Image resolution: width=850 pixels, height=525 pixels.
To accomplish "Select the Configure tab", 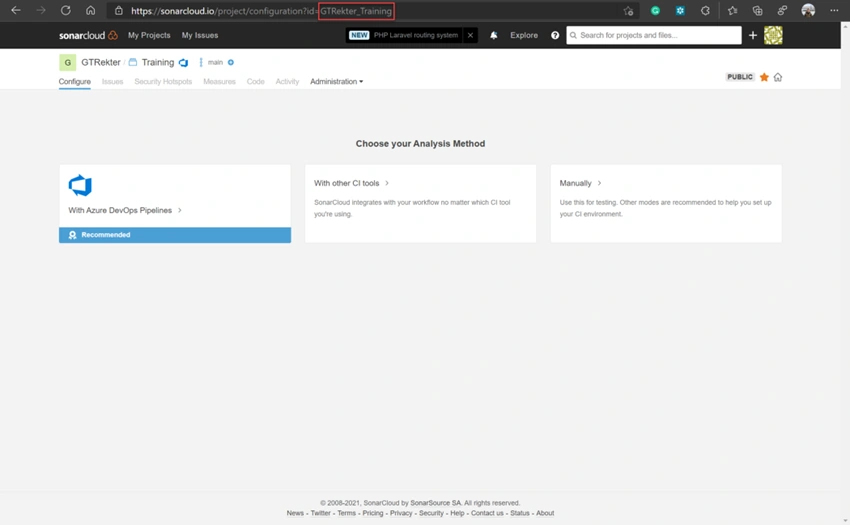I will (75, 81).
